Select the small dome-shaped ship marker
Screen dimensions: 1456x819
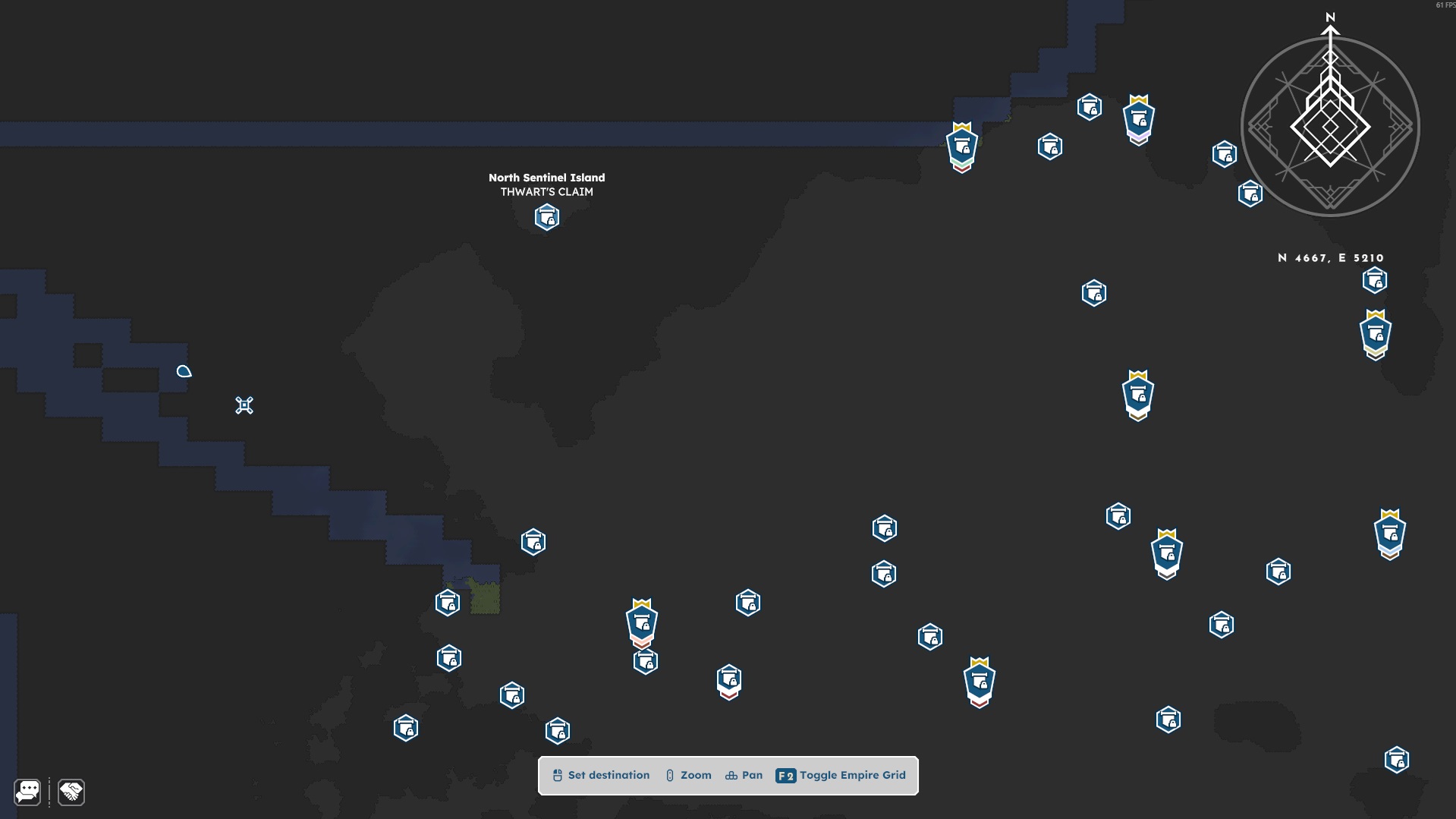(x=184, y=371)
